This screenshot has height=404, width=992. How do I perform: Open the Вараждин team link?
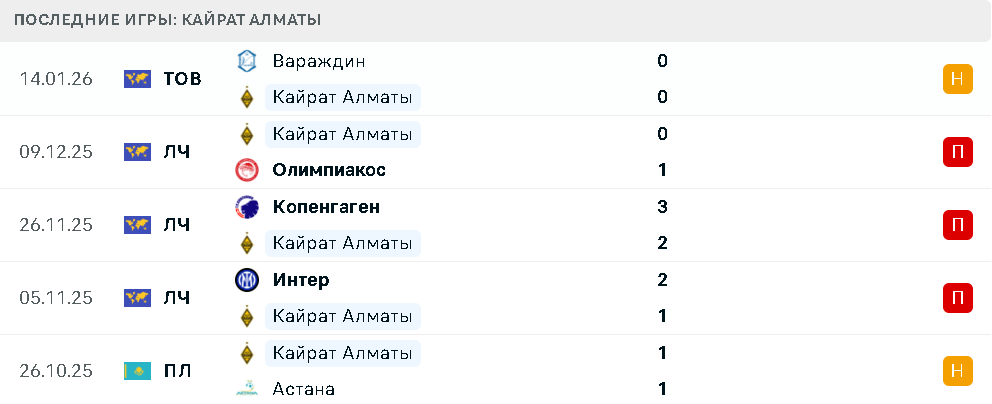coord(318,61)
